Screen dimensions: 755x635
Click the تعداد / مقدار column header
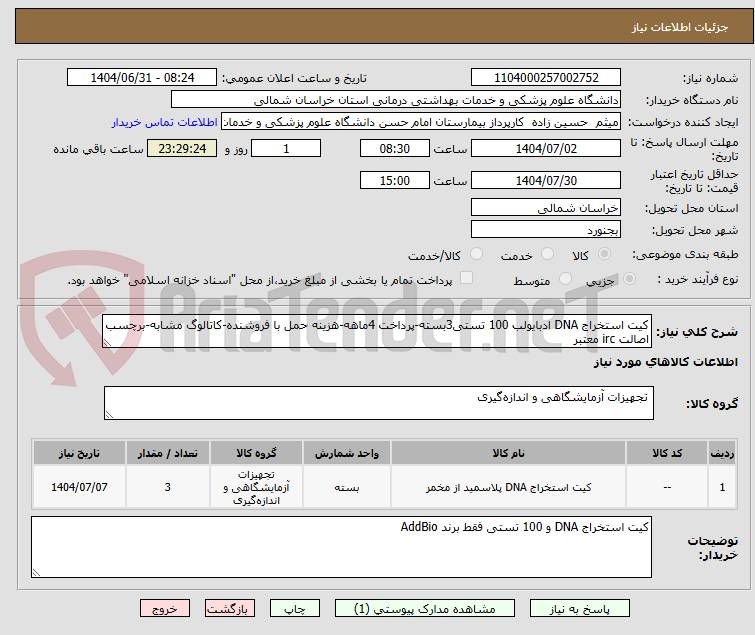tap(168, 453)
